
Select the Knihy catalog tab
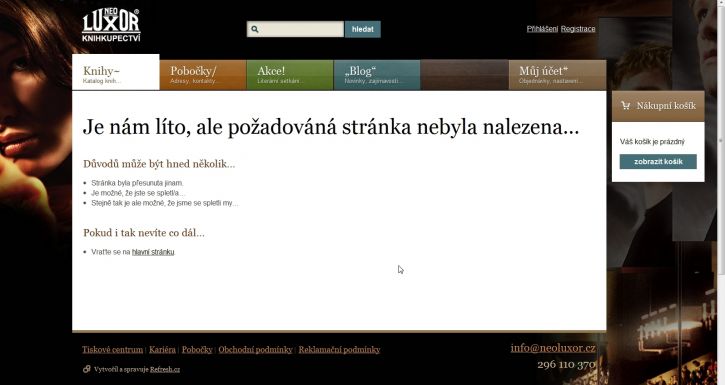[x=116, y=73]
